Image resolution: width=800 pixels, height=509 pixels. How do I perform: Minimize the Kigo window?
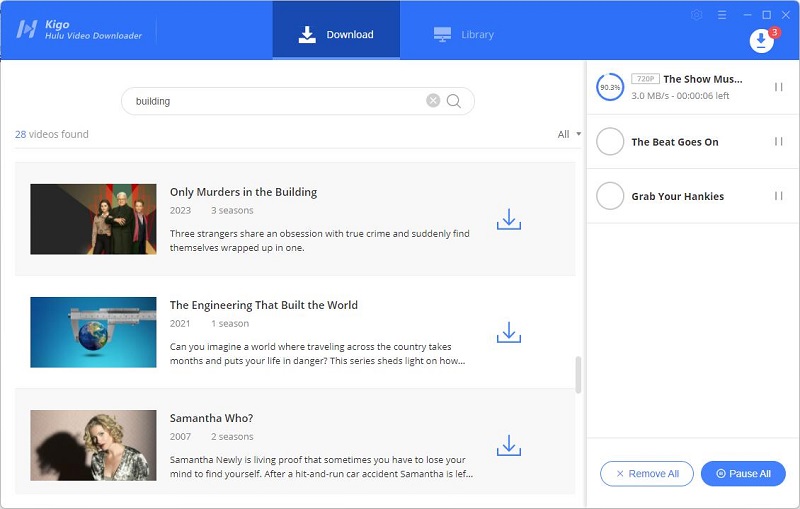coord(747,15)
